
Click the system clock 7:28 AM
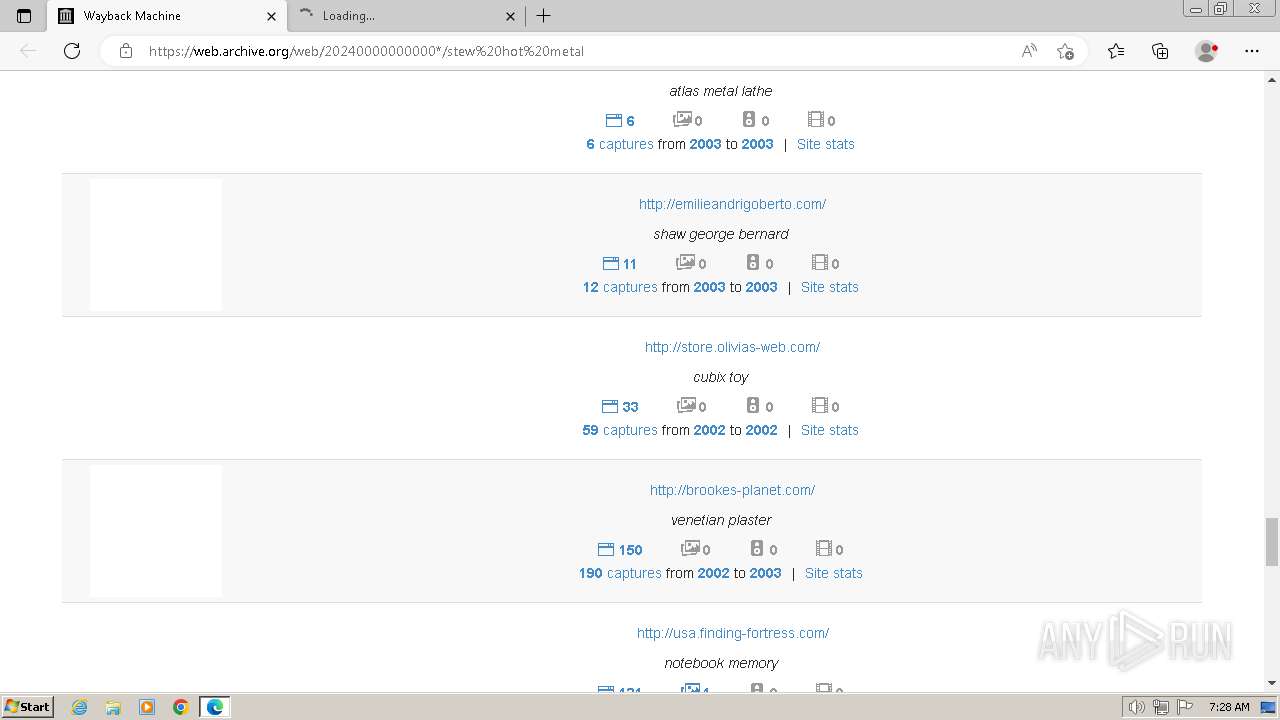click(x=1229, y=707)
